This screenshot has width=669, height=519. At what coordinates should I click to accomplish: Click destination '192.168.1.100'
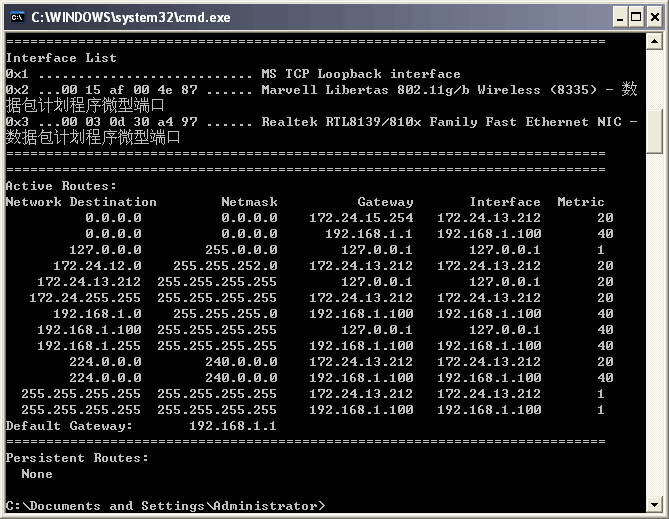[89, 330]
